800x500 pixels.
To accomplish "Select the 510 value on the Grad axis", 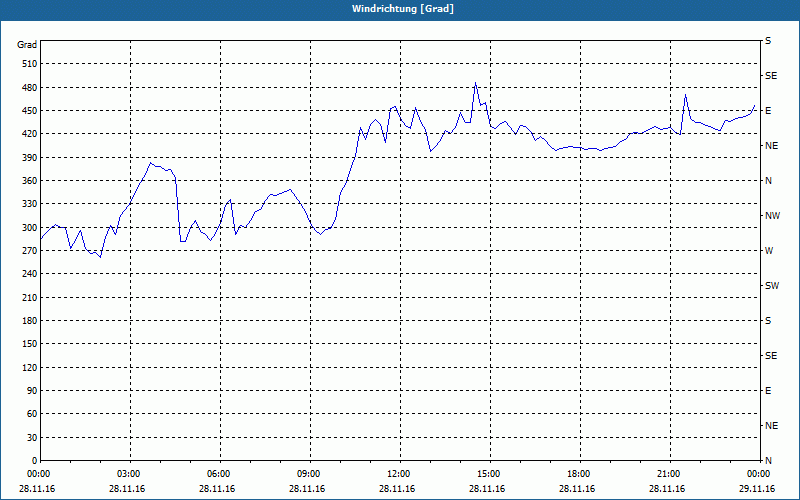I will pyautogui.click(x=30, y=64).
